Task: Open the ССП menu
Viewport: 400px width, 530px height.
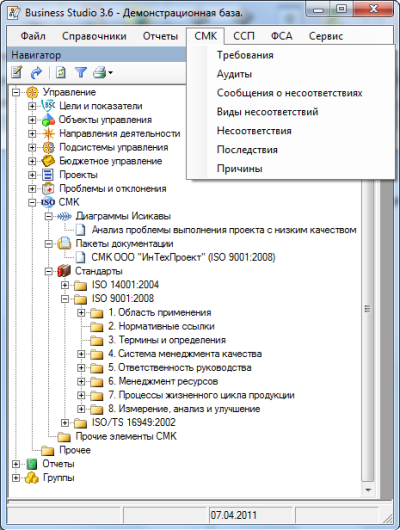Action: pyautogui.click(x=243, y=36)
